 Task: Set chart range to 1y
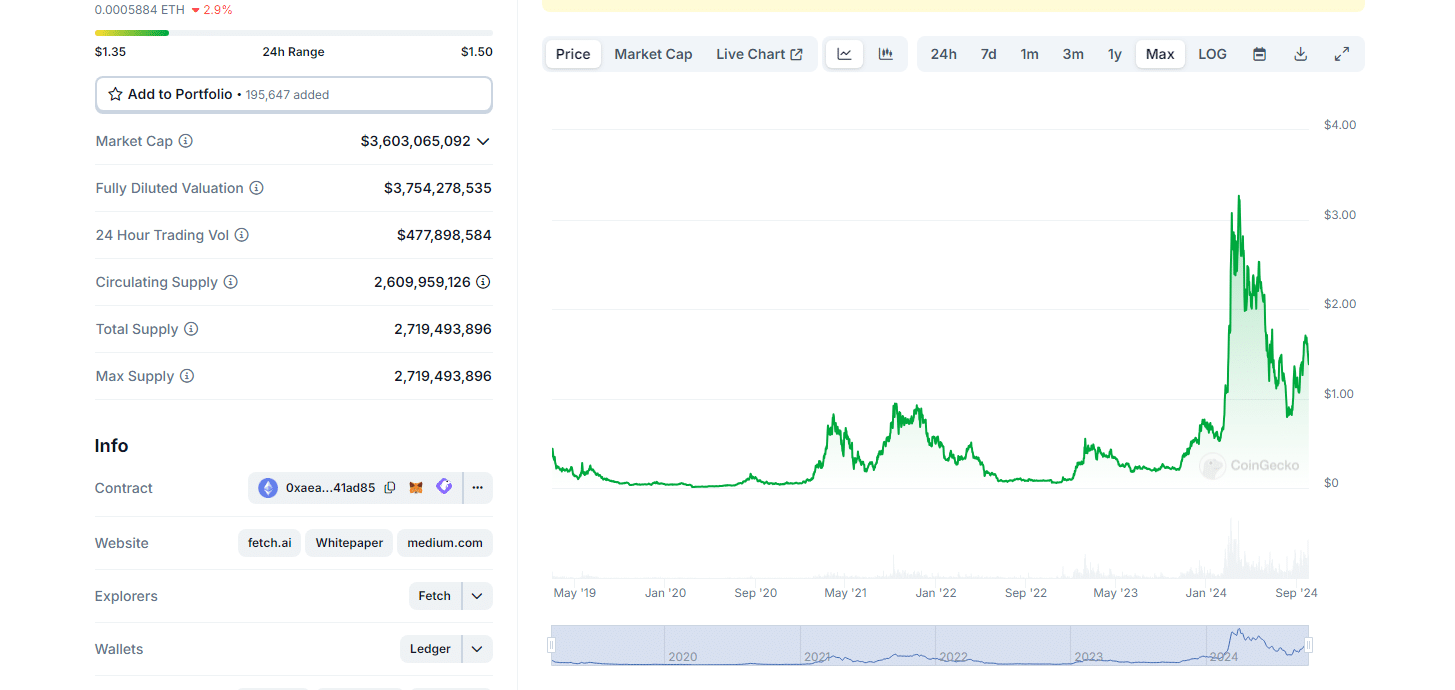1114,54
